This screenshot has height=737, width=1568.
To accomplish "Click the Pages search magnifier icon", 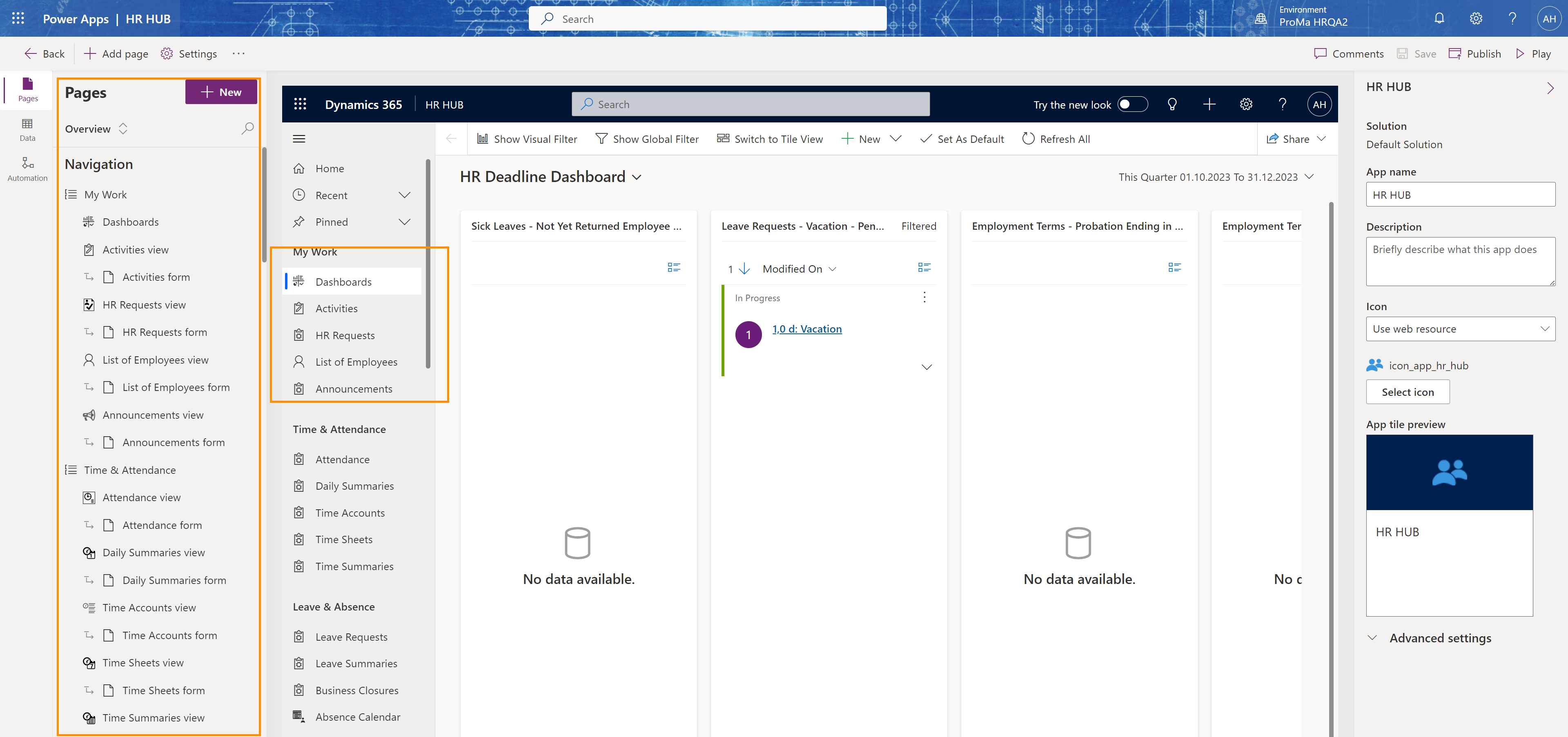I will point(247,129).
